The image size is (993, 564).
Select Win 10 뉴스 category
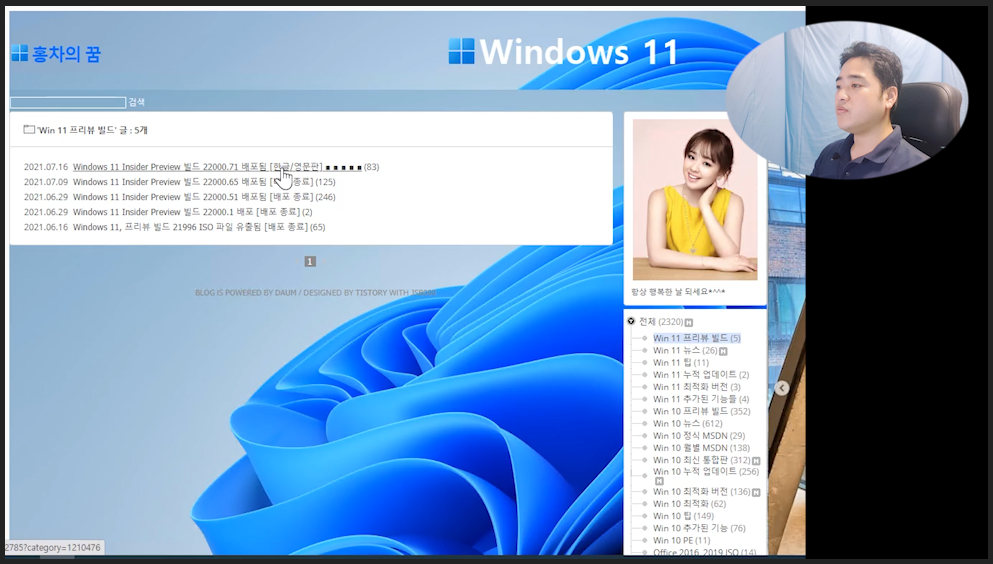[688, 423]
